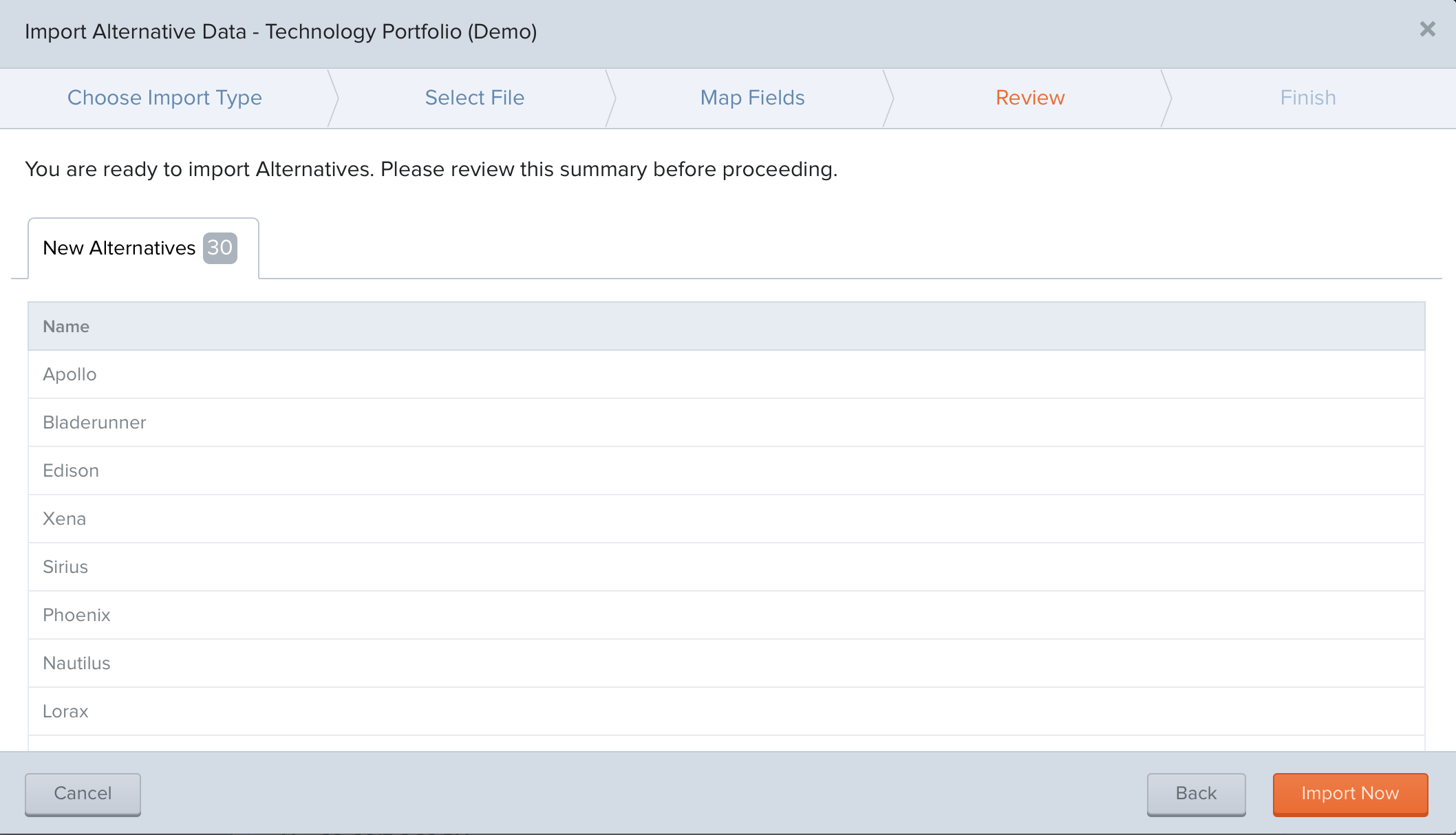The image size is (1456, 835).
Task: Select the Apollo row
Action: (727, 374)
